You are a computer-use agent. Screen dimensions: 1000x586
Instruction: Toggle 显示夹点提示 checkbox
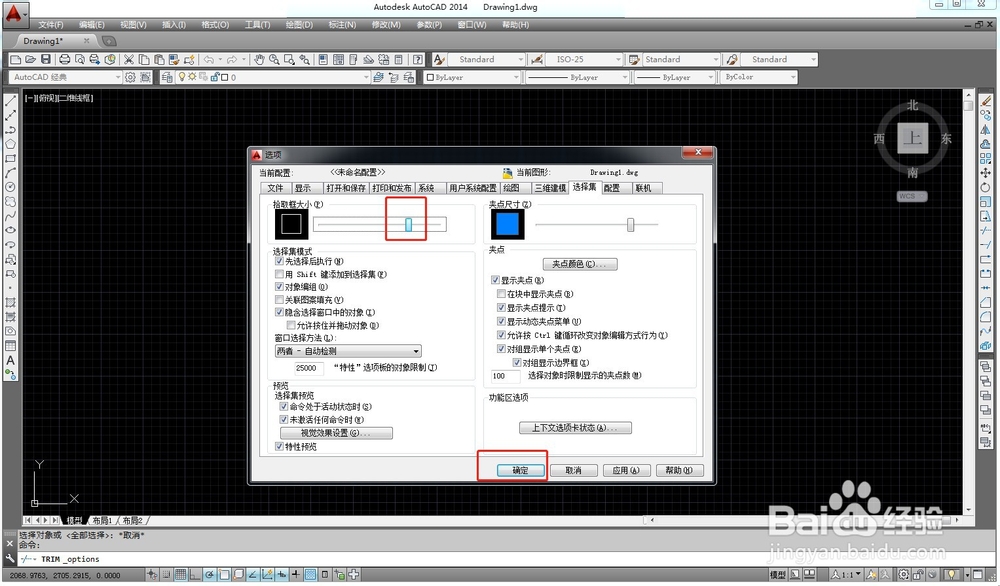[x=501, y=308]
